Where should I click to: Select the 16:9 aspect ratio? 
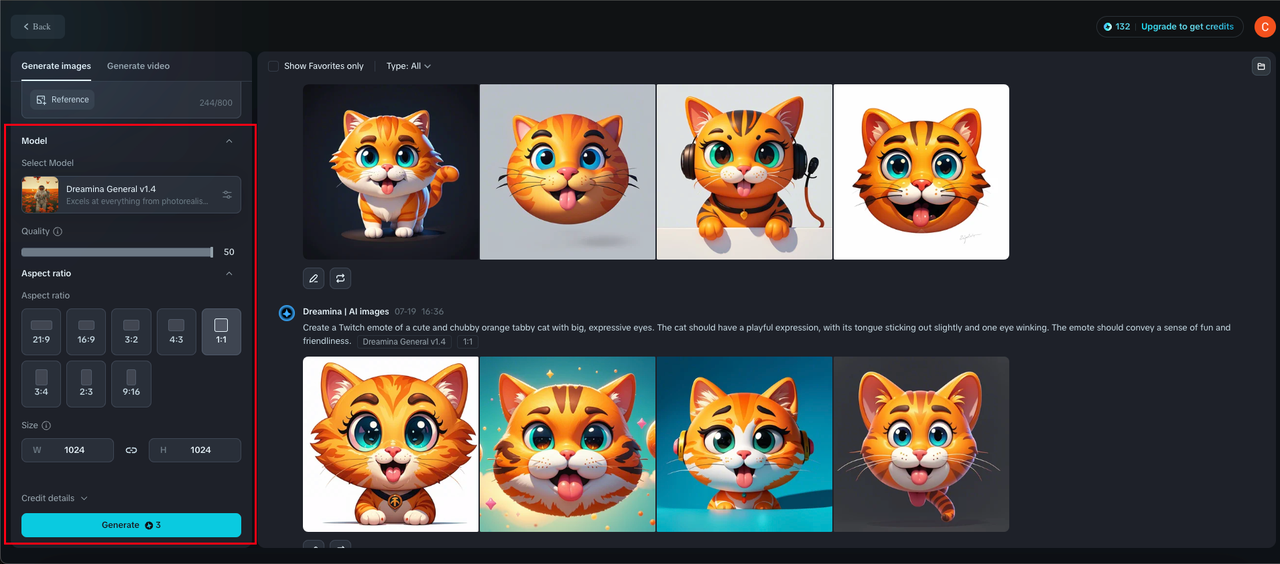tap(86, 332)
